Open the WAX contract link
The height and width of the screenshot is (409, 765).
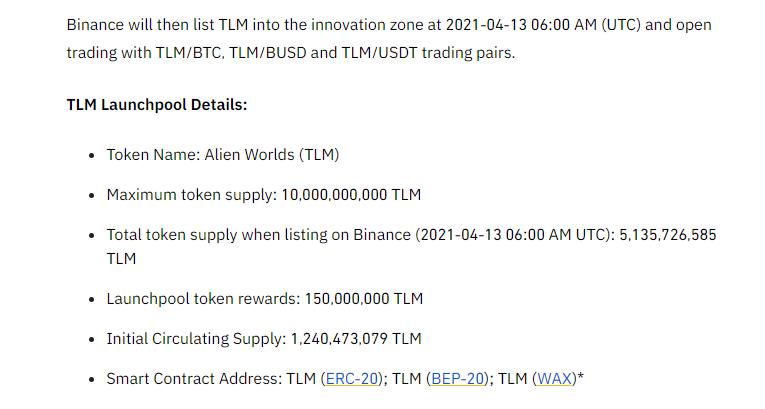point(554,379)
